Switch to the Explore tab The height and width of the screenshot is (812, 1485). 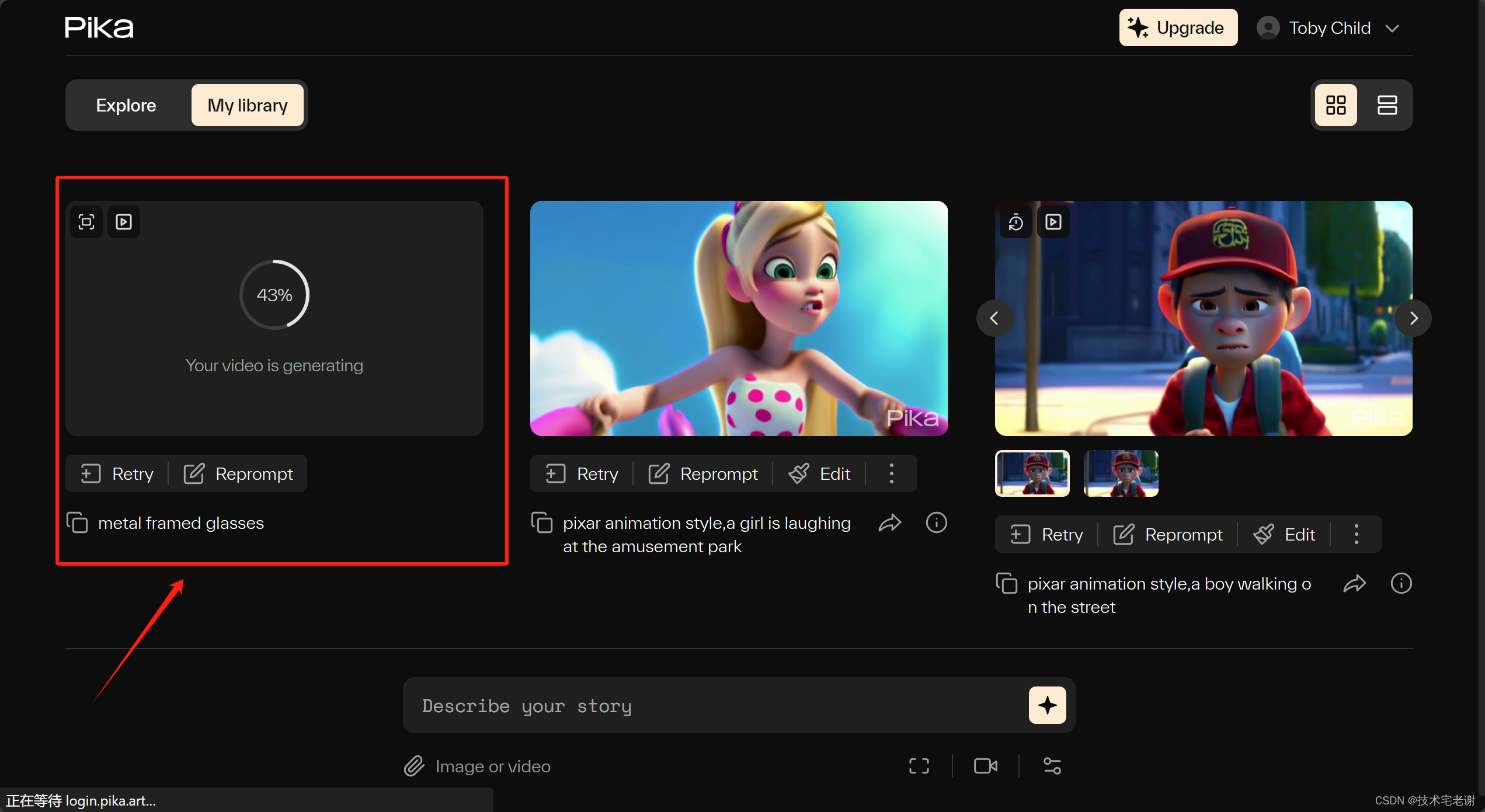126,105
